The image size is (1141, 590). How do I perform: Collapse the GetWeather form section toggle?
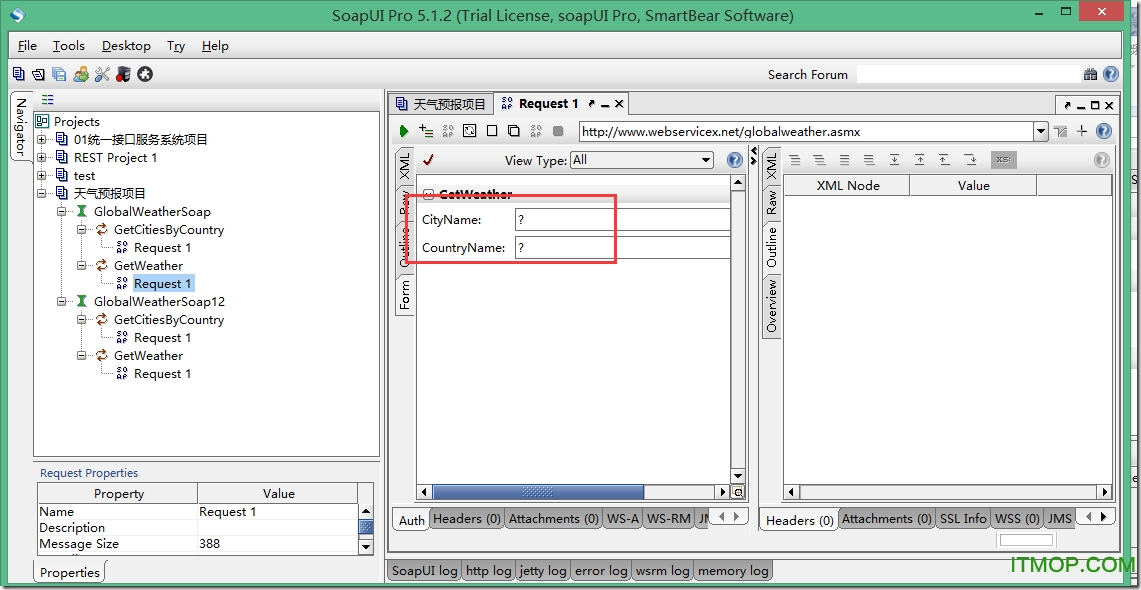428,194
